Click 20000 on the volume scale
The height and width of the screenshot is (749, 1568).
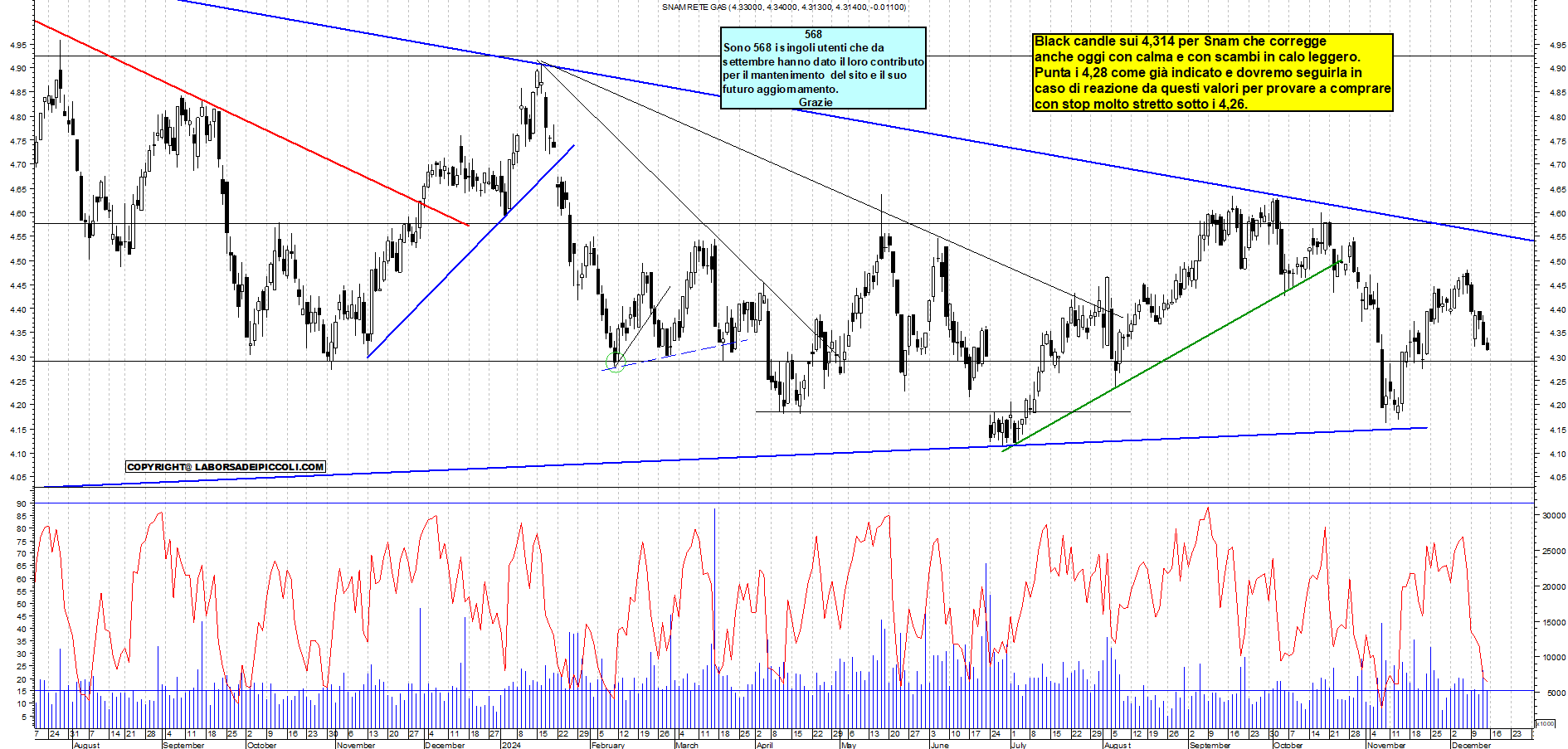pyautogui.click(x=1553, y=586)
